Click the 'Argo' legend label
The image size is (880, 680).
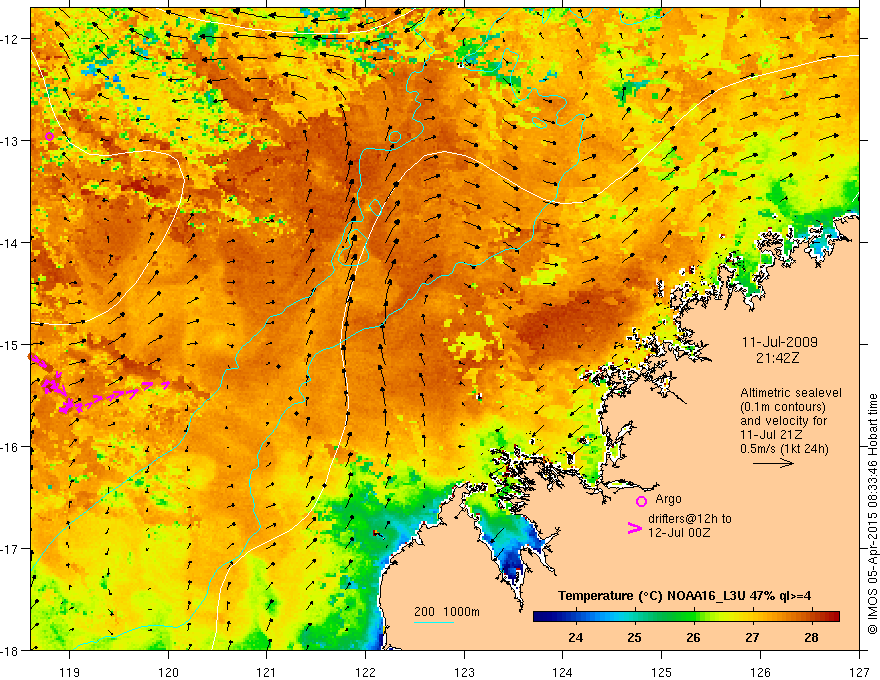668,499
